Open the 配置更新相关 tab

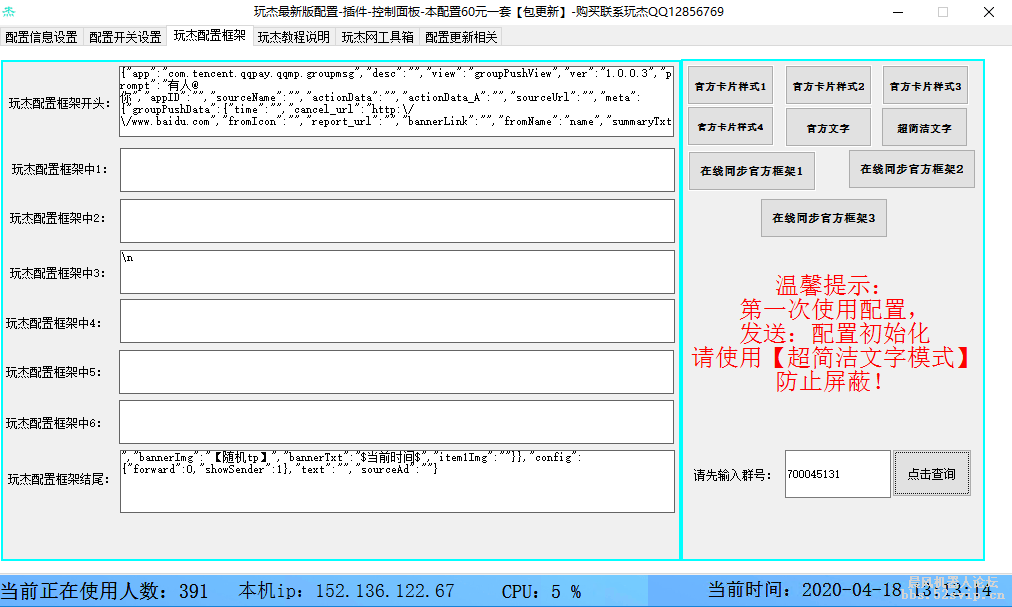(x=461, y=37)
